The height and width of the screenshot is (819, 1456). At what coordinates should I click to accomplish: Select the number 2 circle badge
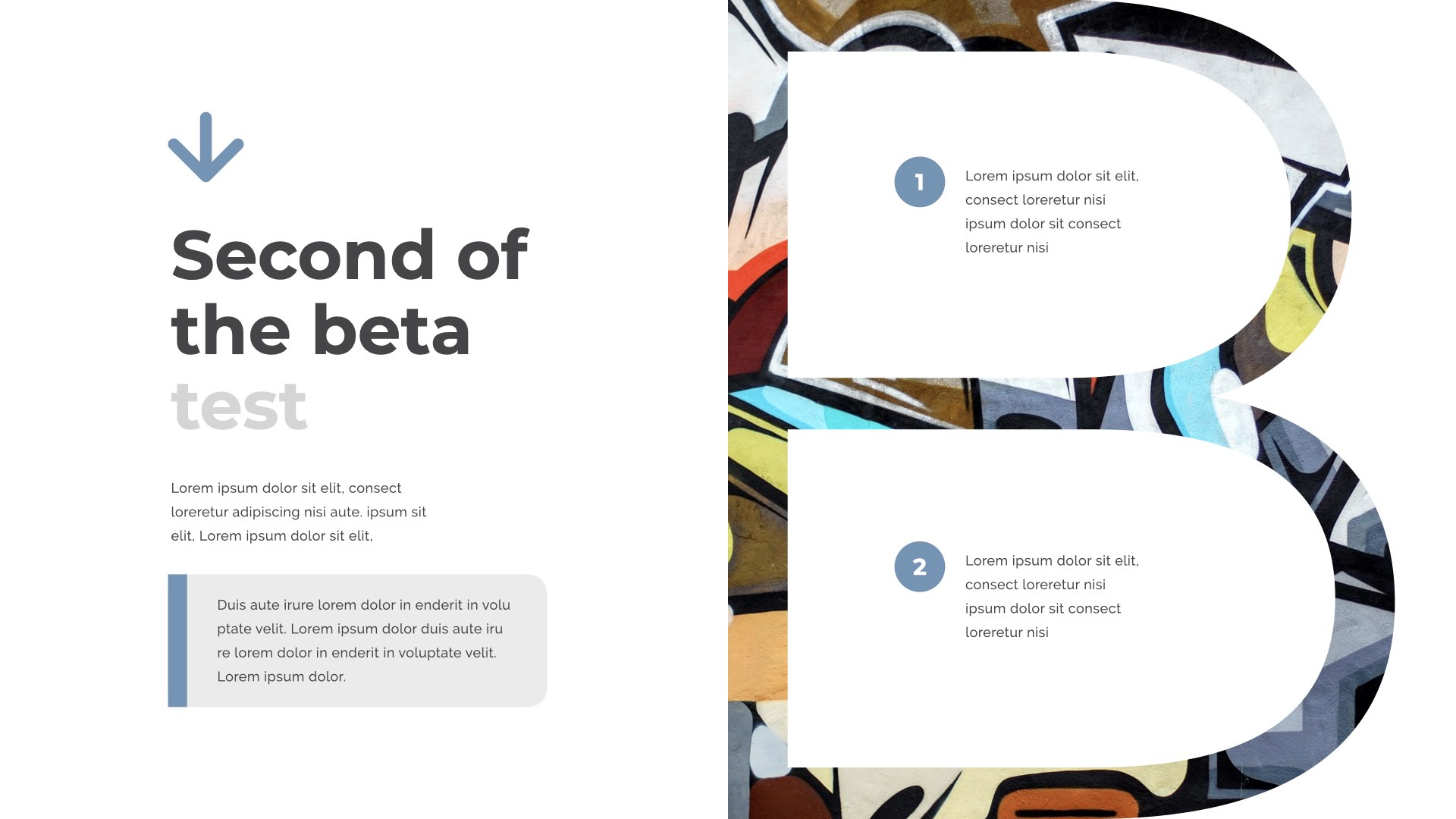click(x=919, y=566)
